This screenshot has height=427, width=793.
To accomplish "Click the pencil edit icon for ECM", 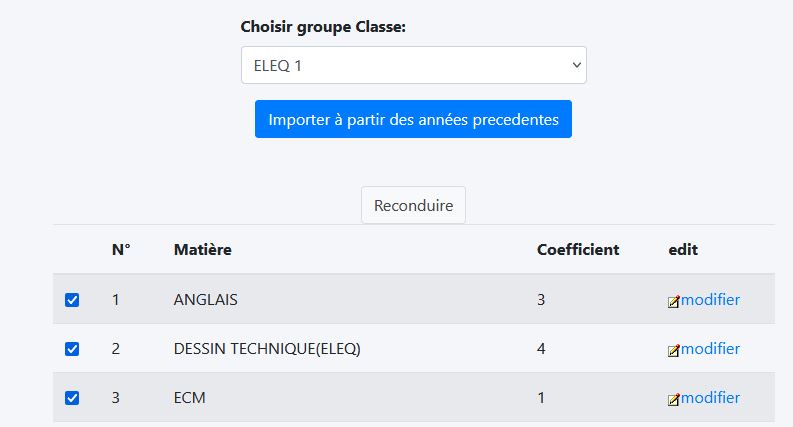I will (x=674, y=399).
